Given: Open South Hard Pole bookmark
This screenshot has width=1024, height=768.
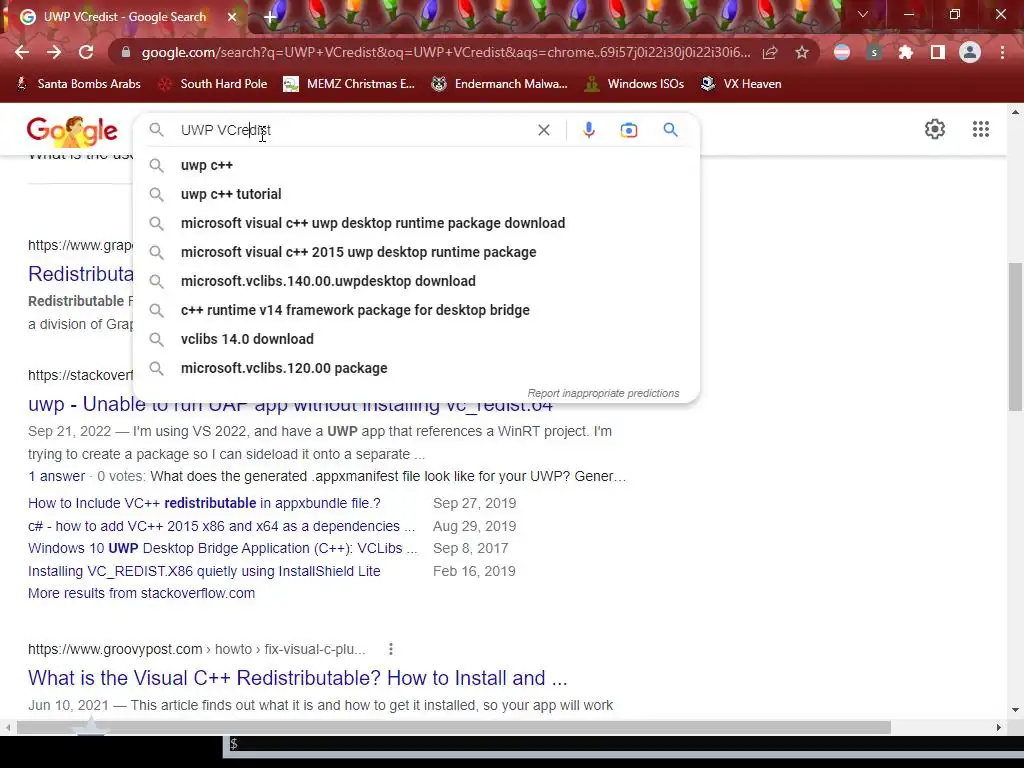Looking at the screenshot, I should [214, 84].
